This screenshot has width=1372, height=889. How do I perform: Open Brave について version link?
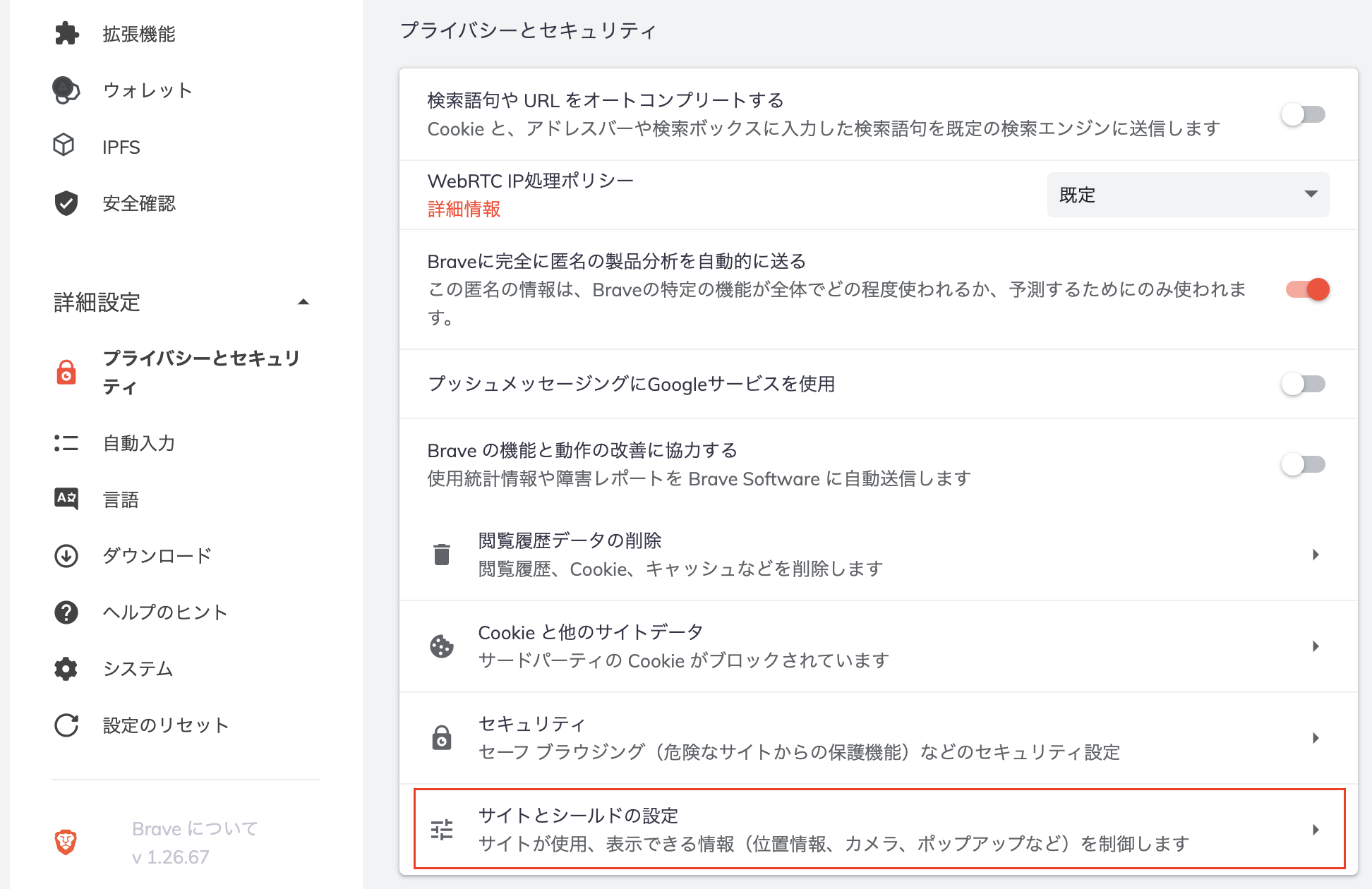click(x=195, y=828)
